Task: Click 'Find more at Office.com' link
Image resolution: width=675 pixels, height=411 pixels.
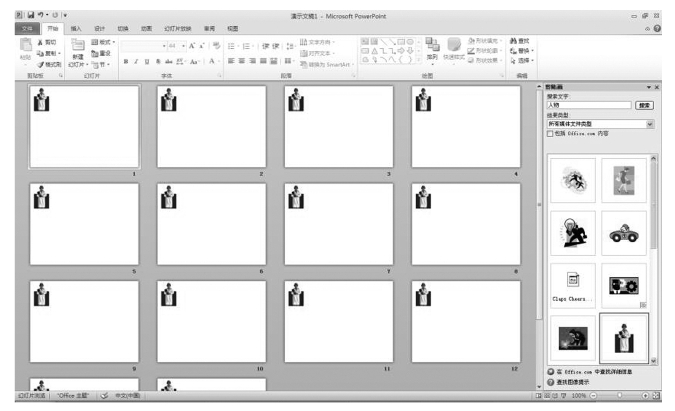Action: coord(594,371)
